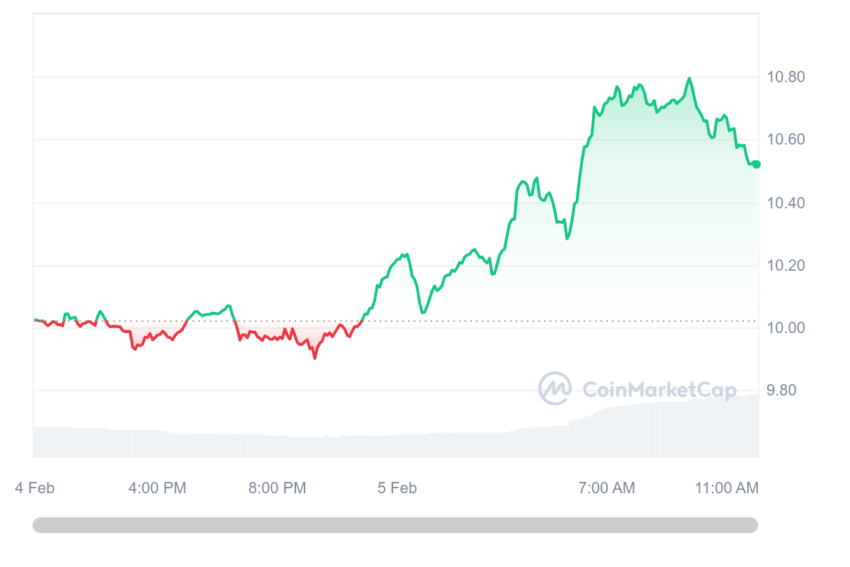This screenshot has width=850, height=567.
Task: Click the 10.60 price axis label
Action: (x=785, y=139)
